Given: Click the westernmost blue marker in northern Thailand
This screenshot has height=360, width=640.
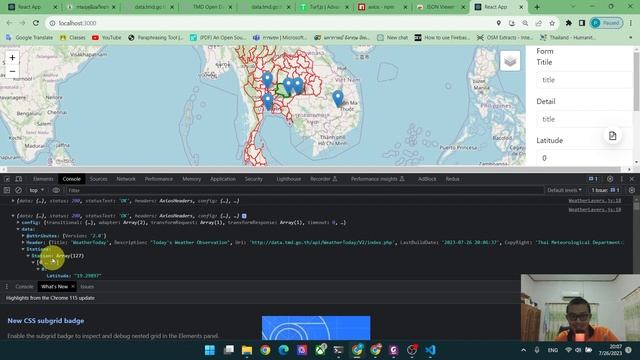Looking at the screenshot, I should click(267, 80).
